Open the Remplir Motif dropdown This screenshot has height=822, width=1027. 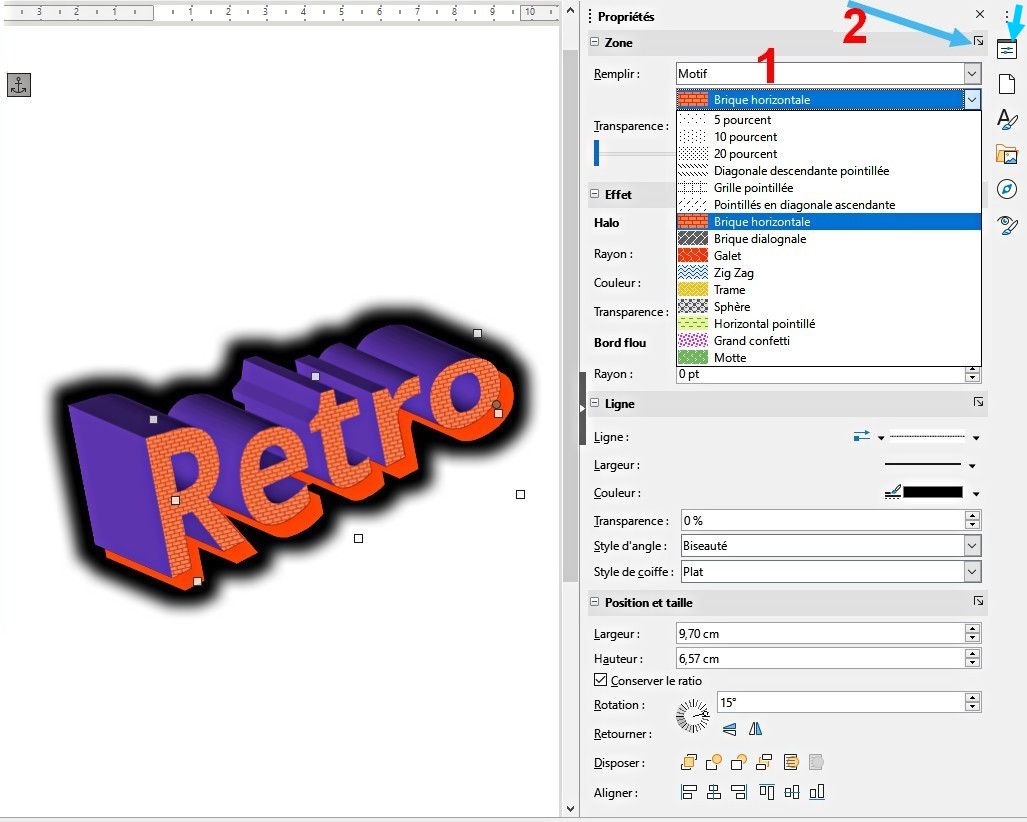pos(972,73)
